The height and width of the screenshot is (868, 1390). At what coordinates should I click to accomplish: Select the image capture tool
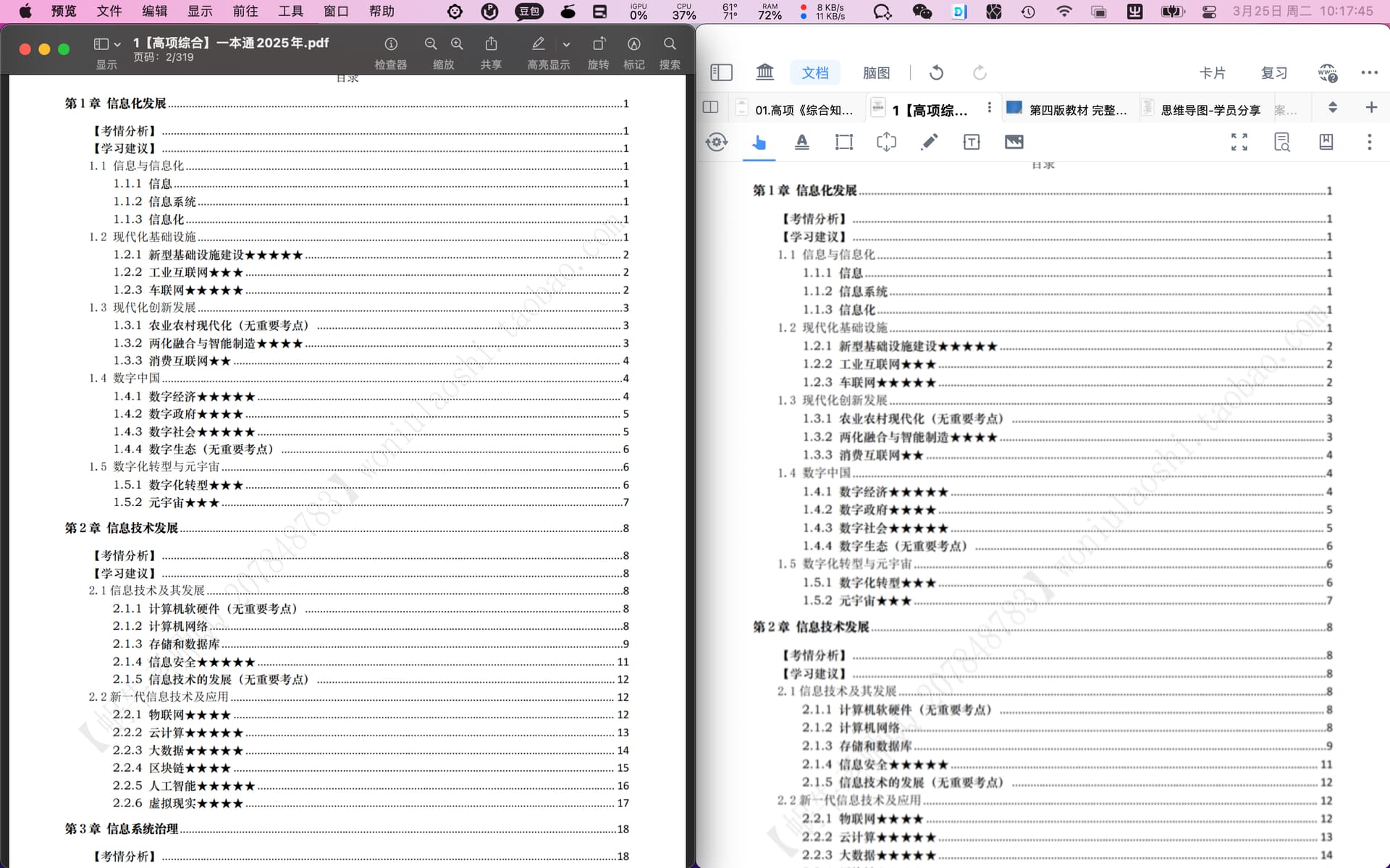coord(1013,142)
